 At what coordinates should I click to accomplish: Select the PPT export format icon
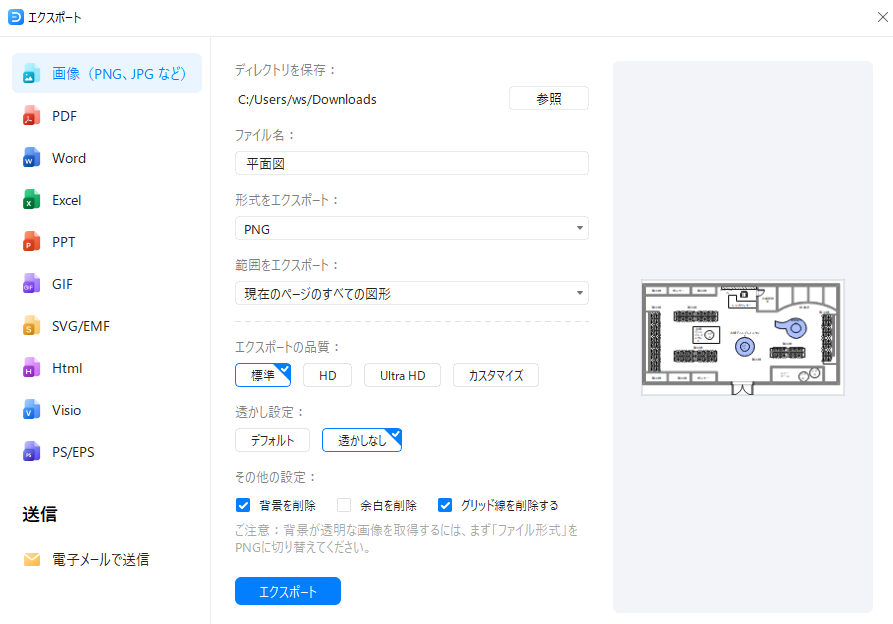(x=33, y=242)
